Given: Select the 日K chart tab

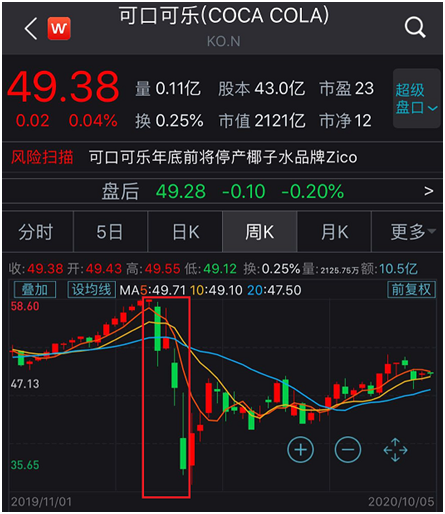Looking at the screenshot, I should [x=186, y=232].
